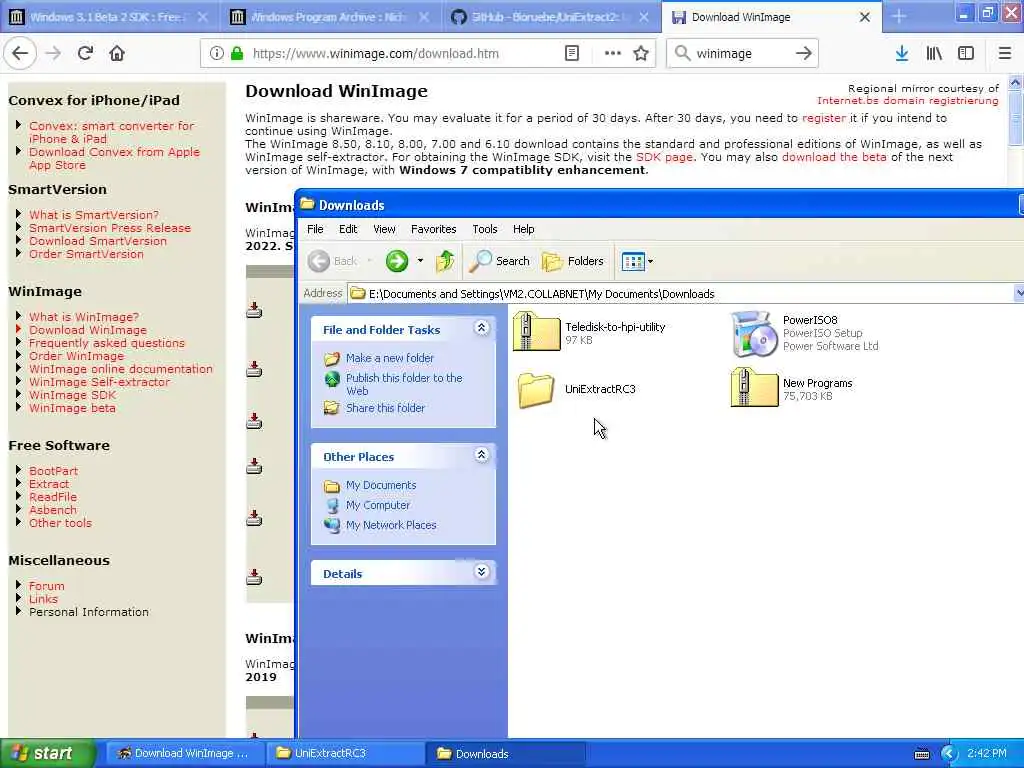
Task: Close the Download WinImage tab
Action: tap(865, 17)
